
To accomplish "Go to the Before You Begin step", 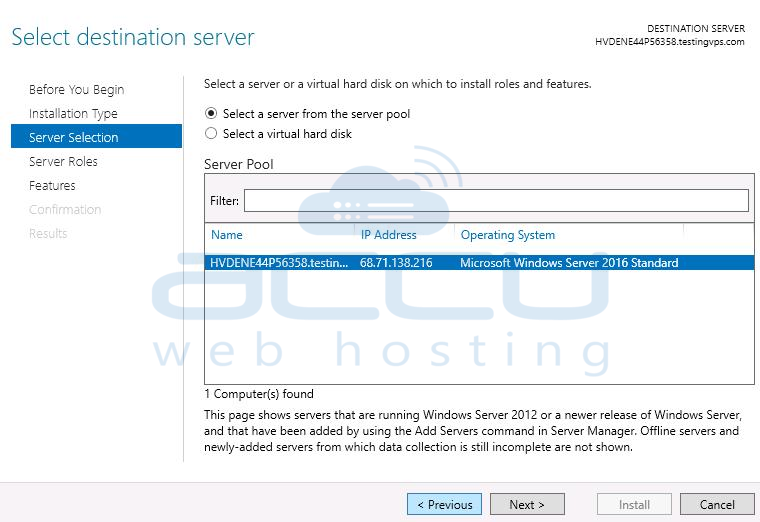I will coord(77,90).
